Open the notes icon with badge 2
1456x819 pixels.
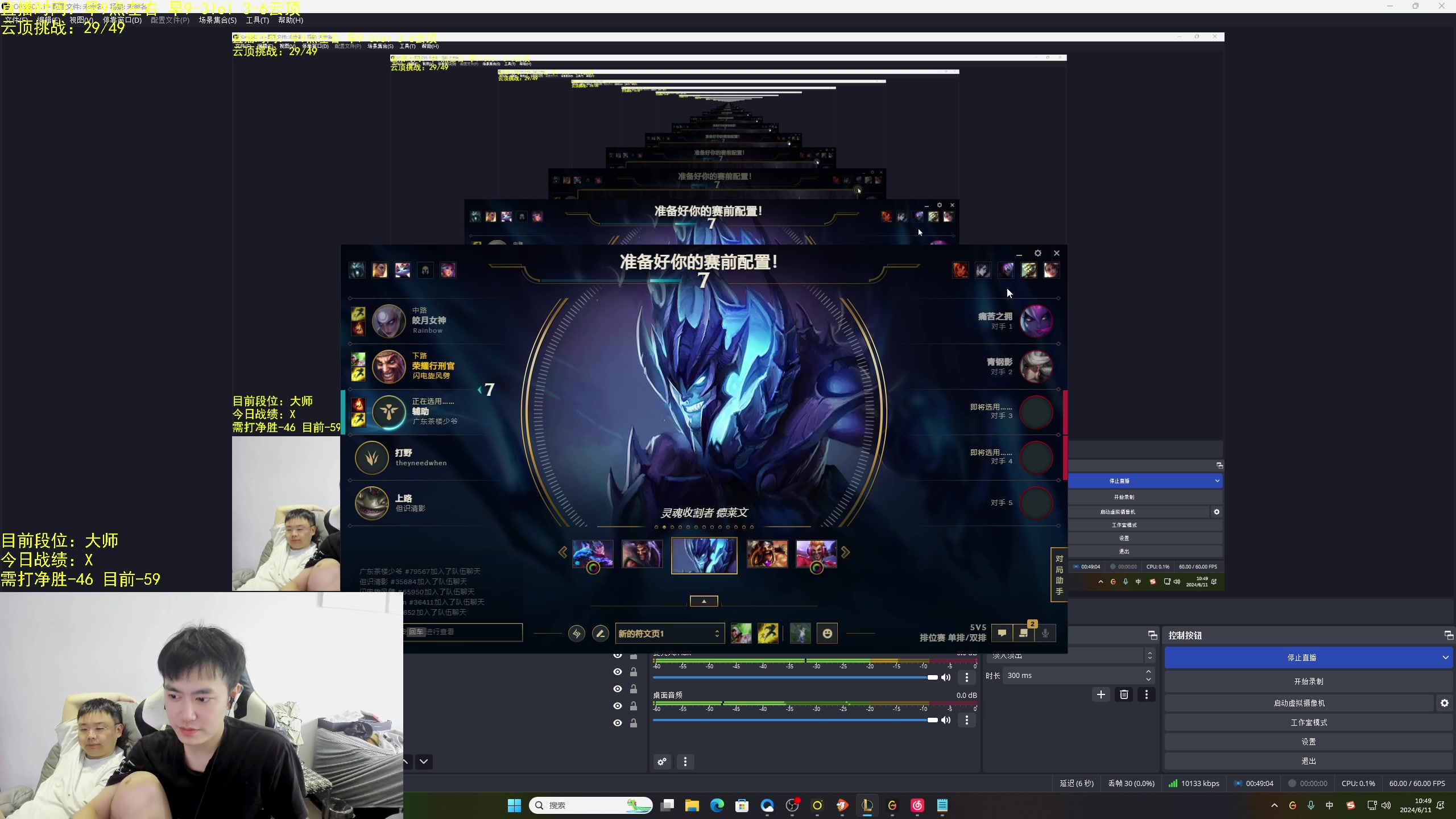tap(1024, 633)
